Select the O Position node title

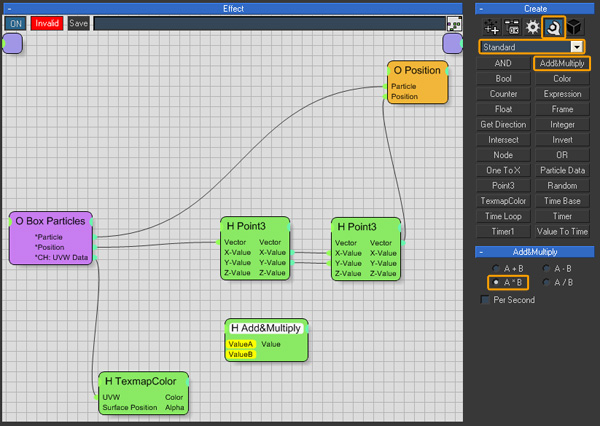click(x=417, y=70)
